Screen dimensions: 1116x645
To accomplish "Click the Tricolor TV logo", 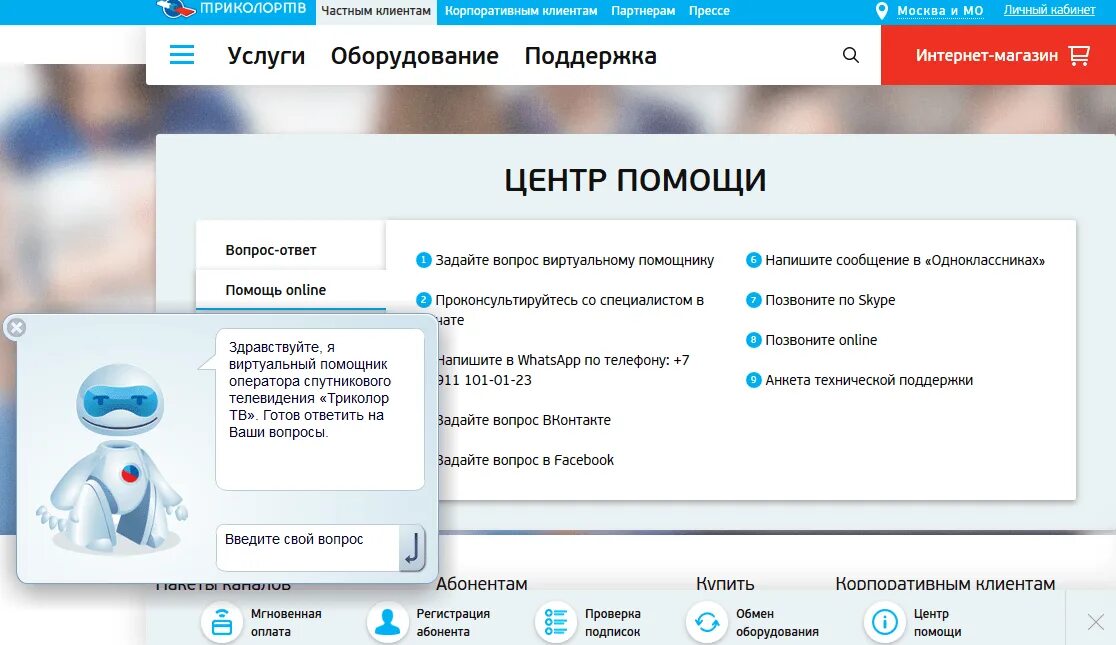I will tap(232, 9).
